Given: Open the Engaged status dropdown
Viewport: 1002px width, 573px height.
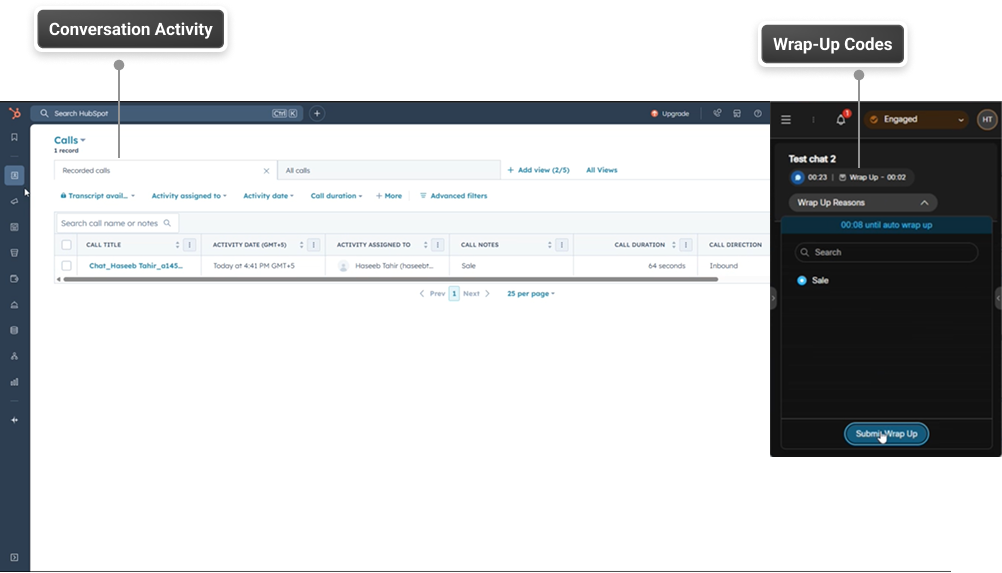Looking at the screenshot, I should coord(916,119).
